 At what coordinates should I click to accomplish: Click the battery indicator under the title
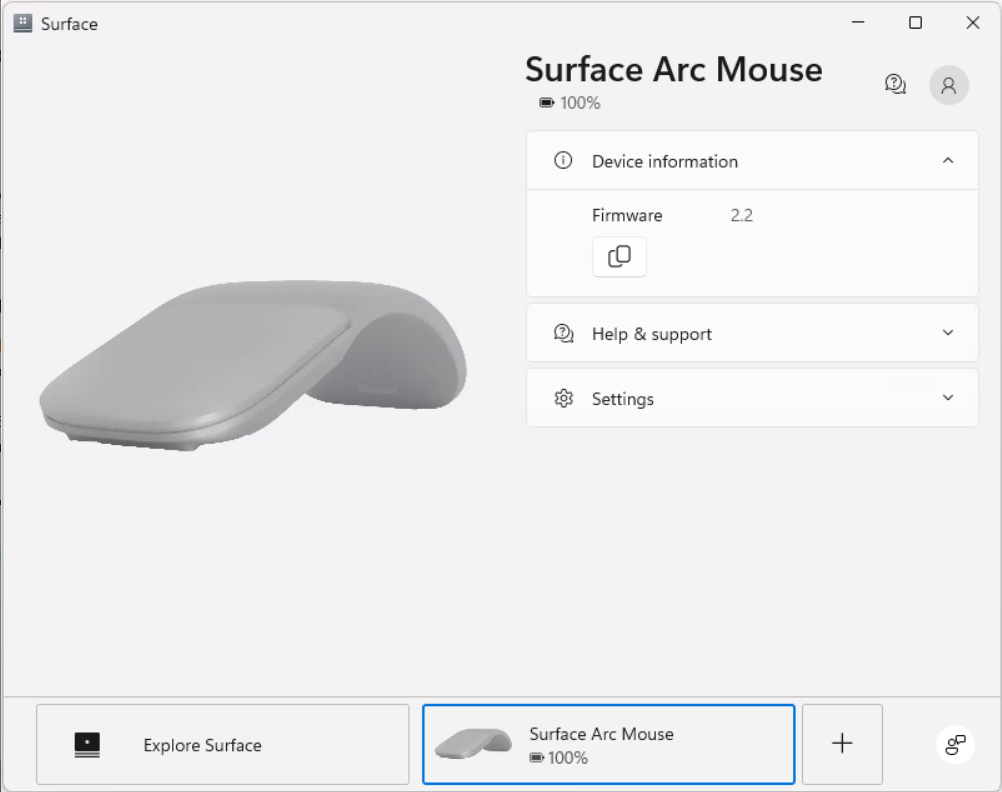point(569,102)
